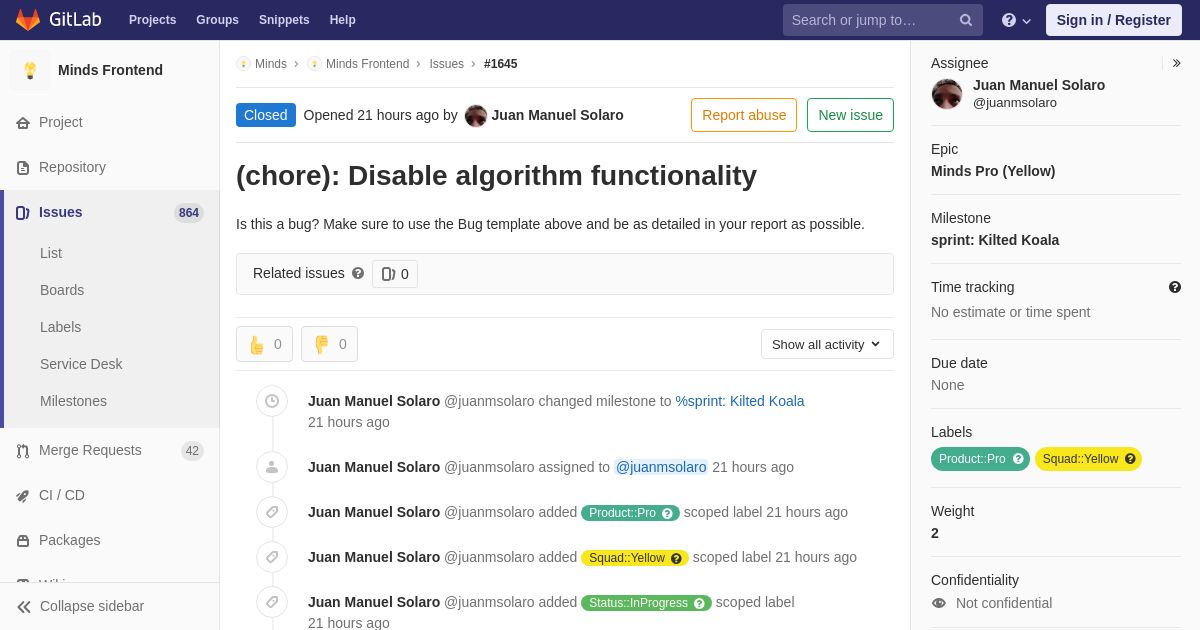The image size is (1200, 630).
Task: Give a thumbs up reaction
Action: click(264, 344)
